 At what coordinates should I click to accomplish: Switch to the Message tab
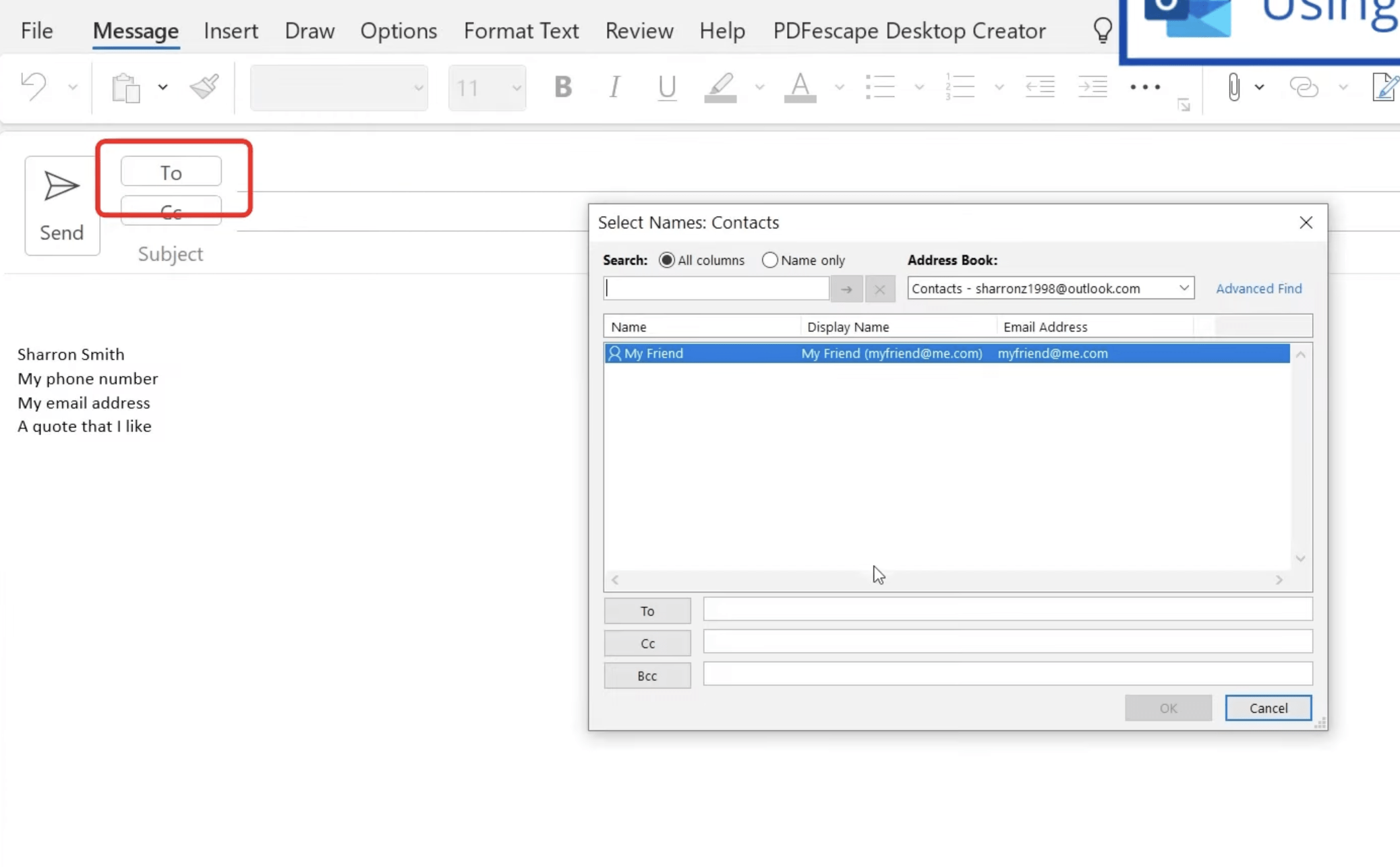(136, 30)
